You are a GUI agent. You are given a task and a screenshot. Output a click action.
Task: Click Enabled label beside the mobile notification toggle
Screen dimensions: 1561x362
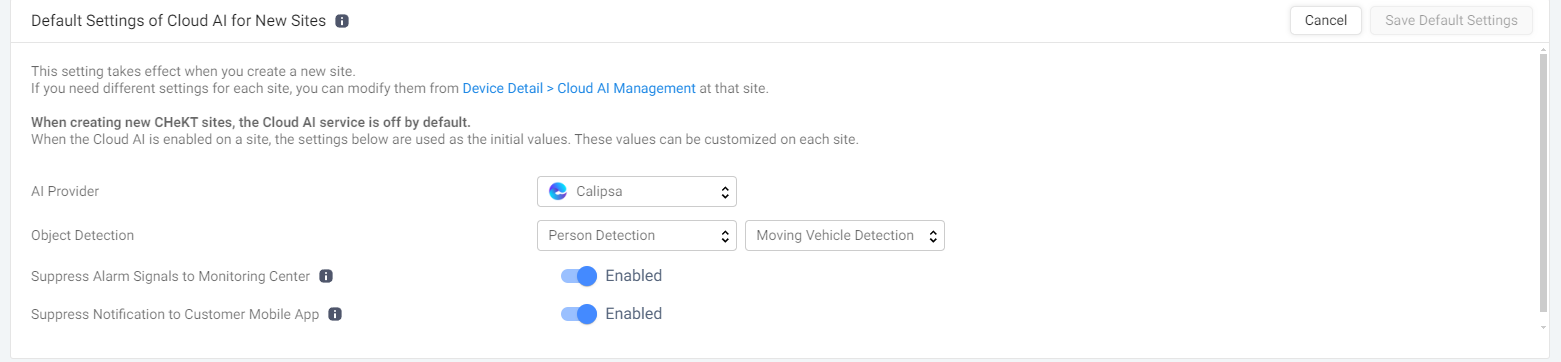(x=634, y=314)
